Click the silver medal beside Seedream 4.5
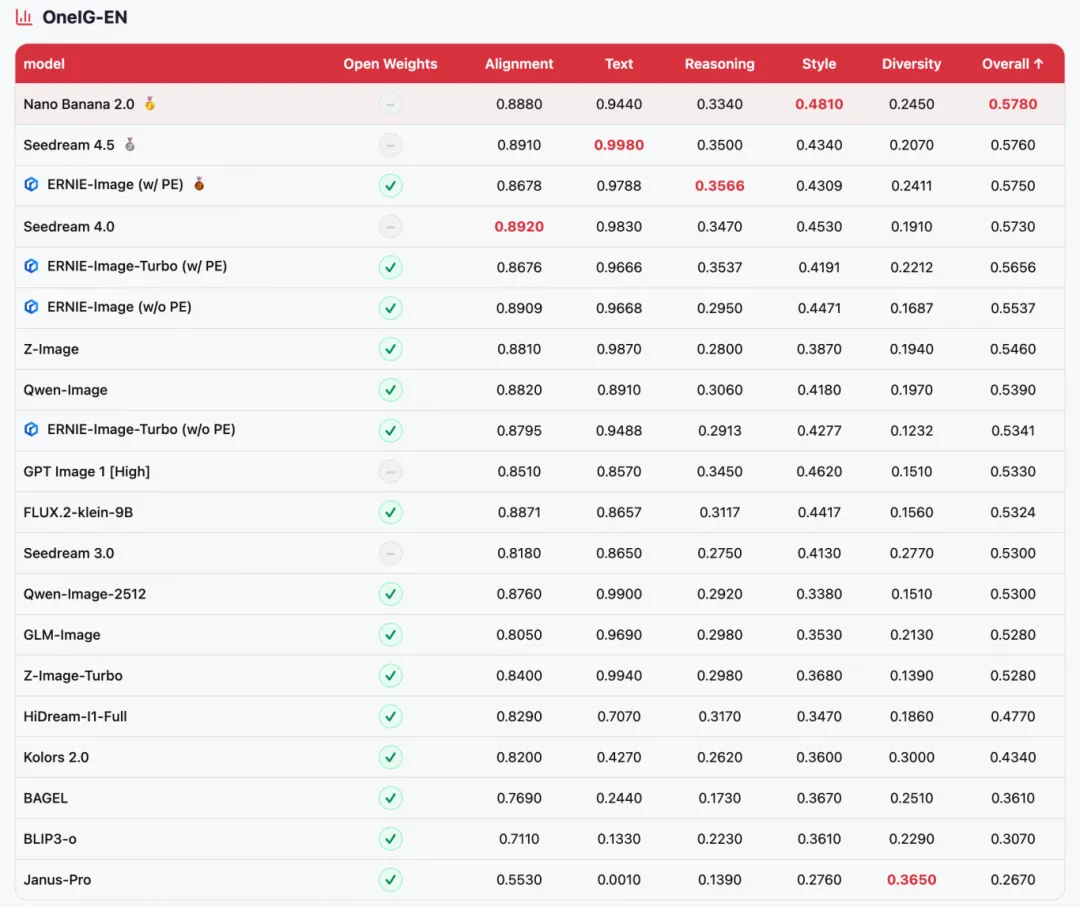 click(130, 145)
